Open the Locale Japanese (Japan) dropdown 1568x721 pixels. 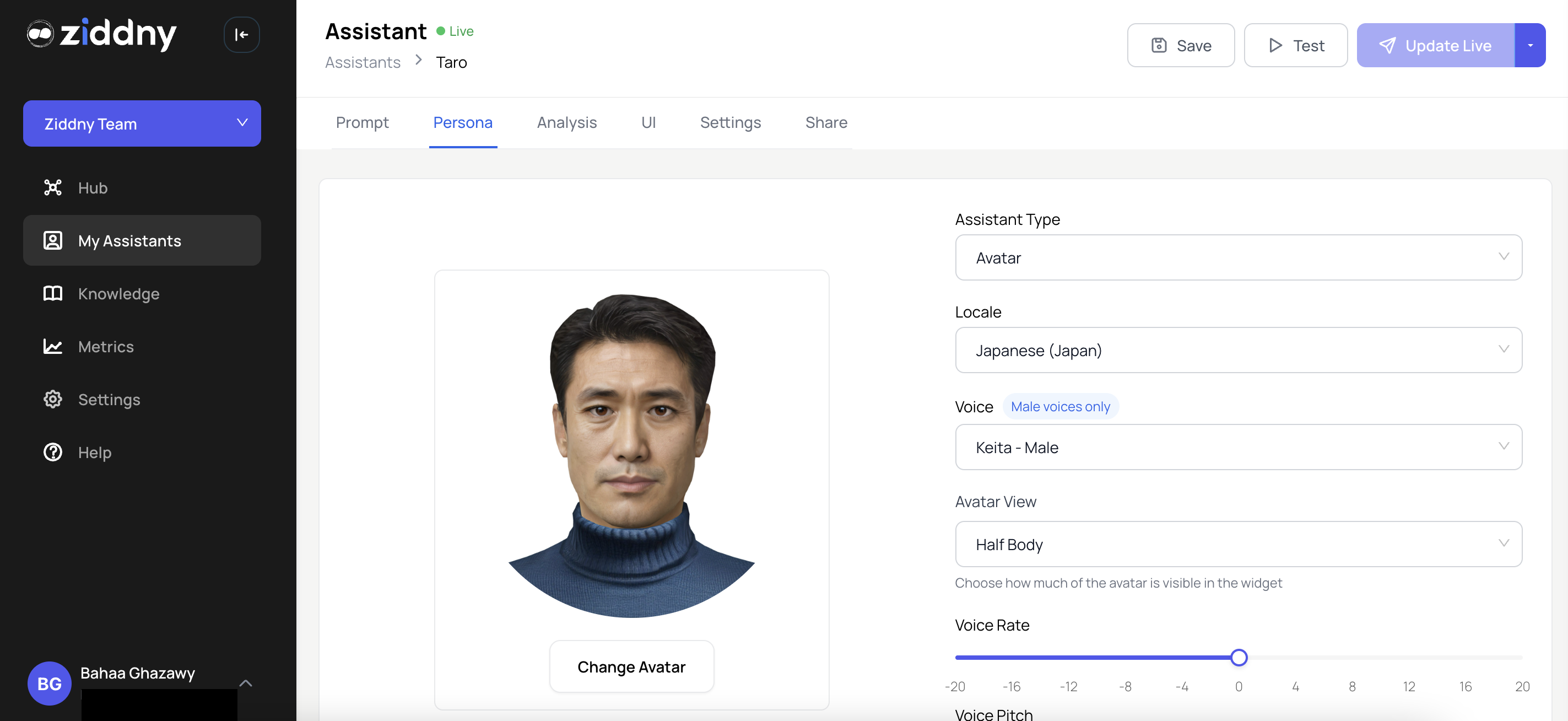click(x=1238, y=350)
